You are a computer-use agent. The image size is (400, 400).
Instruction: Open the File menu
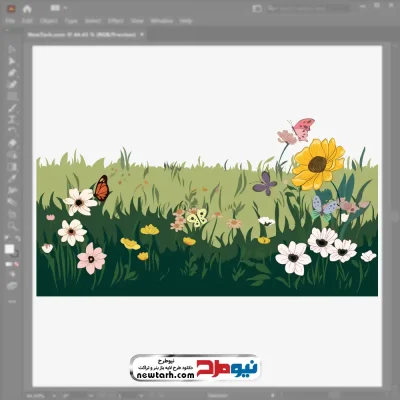[10, 21]
